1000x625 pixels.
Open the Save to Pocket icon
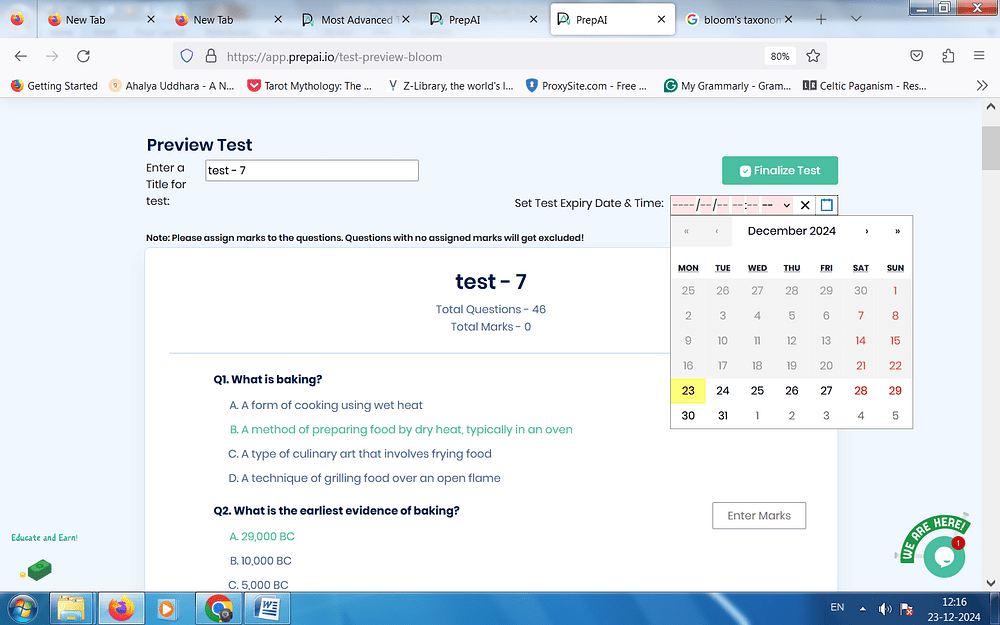(x=916, y=56)
